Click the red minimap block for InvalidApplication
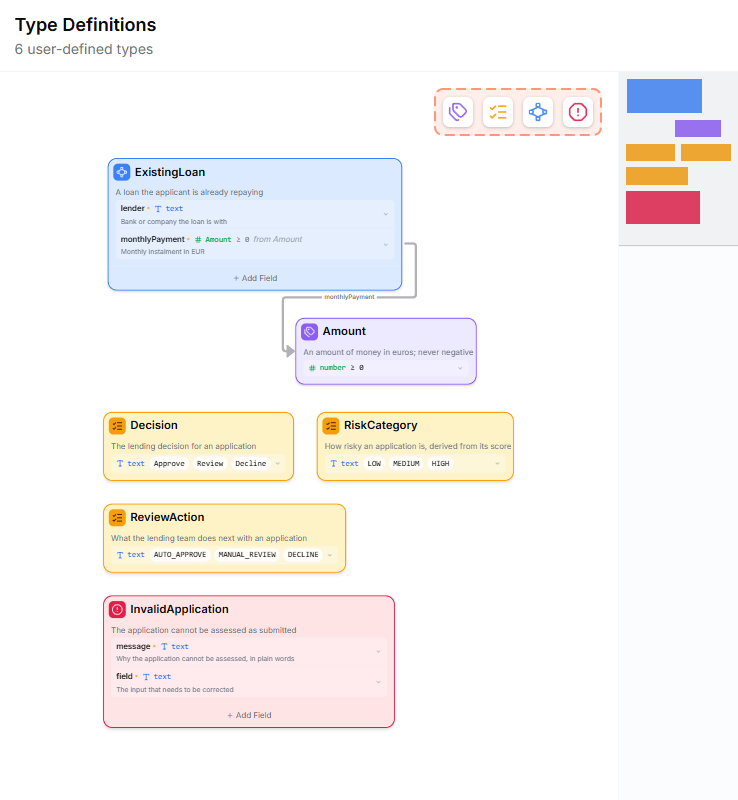Viewport: 738px width, 800px height. (x=662, y=207)
